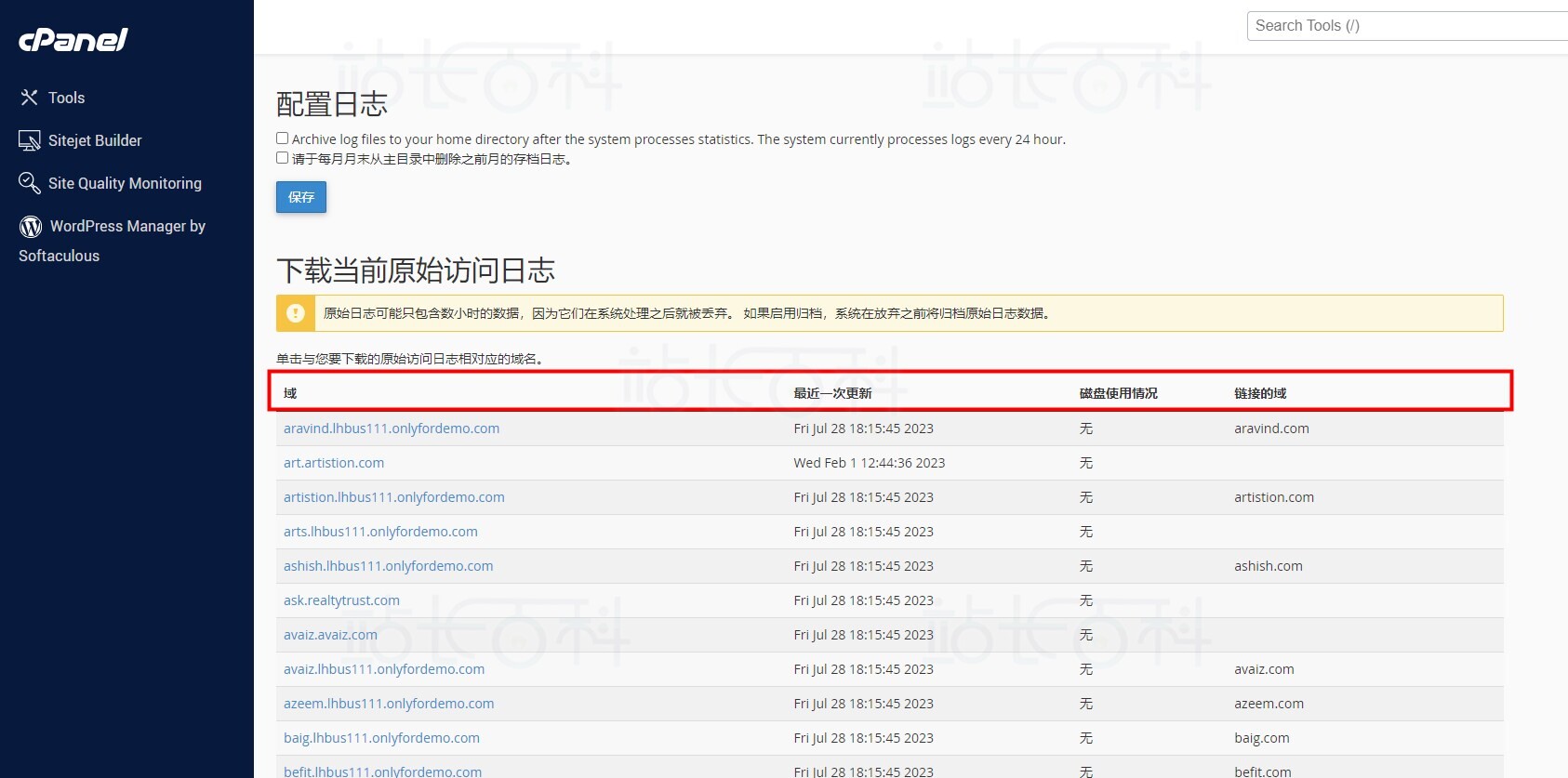Check the remove previous month's archived logs box
Image resolution: width=1568 pixels, height=778 pixels.
282,158
